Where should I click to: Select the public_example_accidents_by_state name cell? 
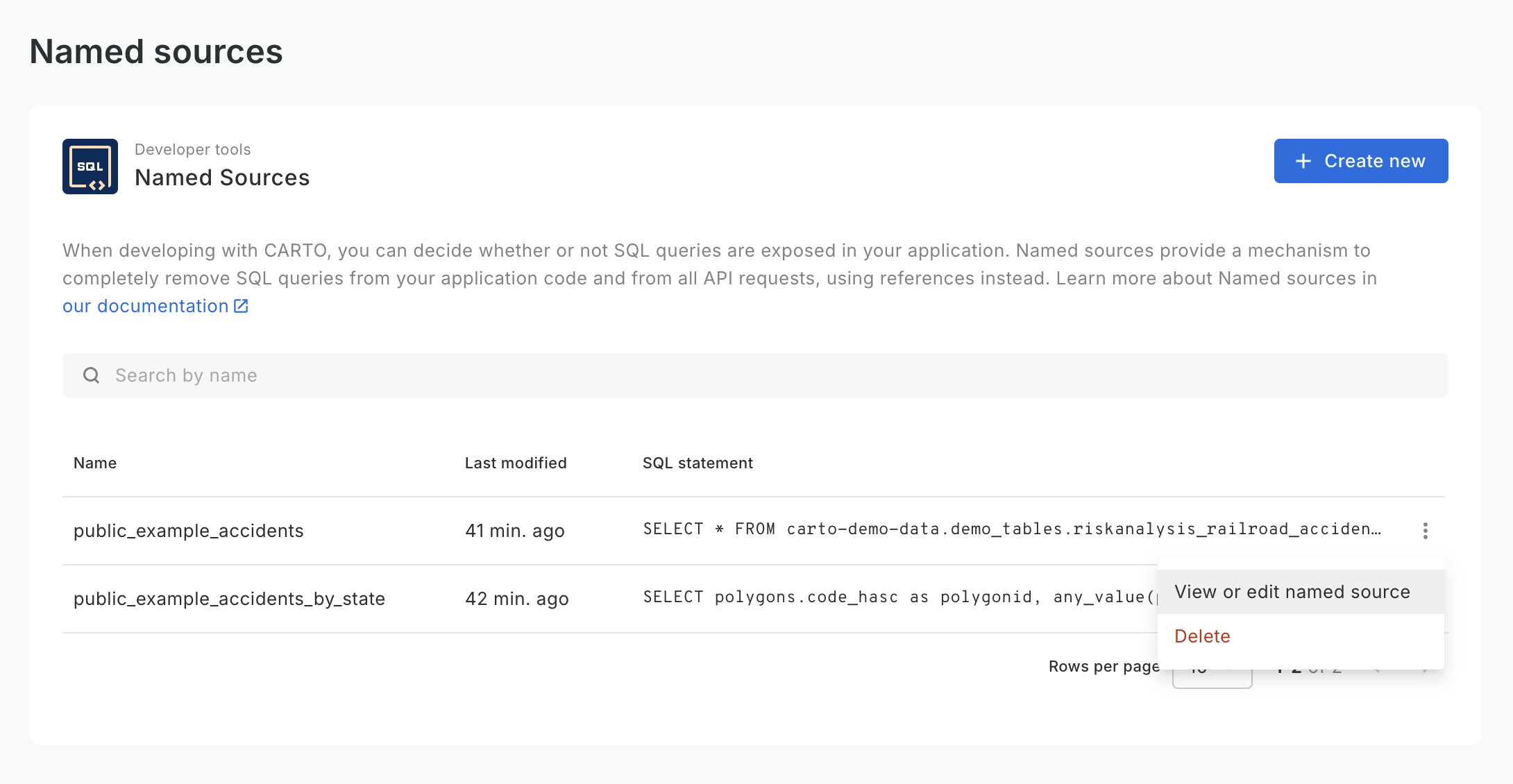[x=229, y=599]
